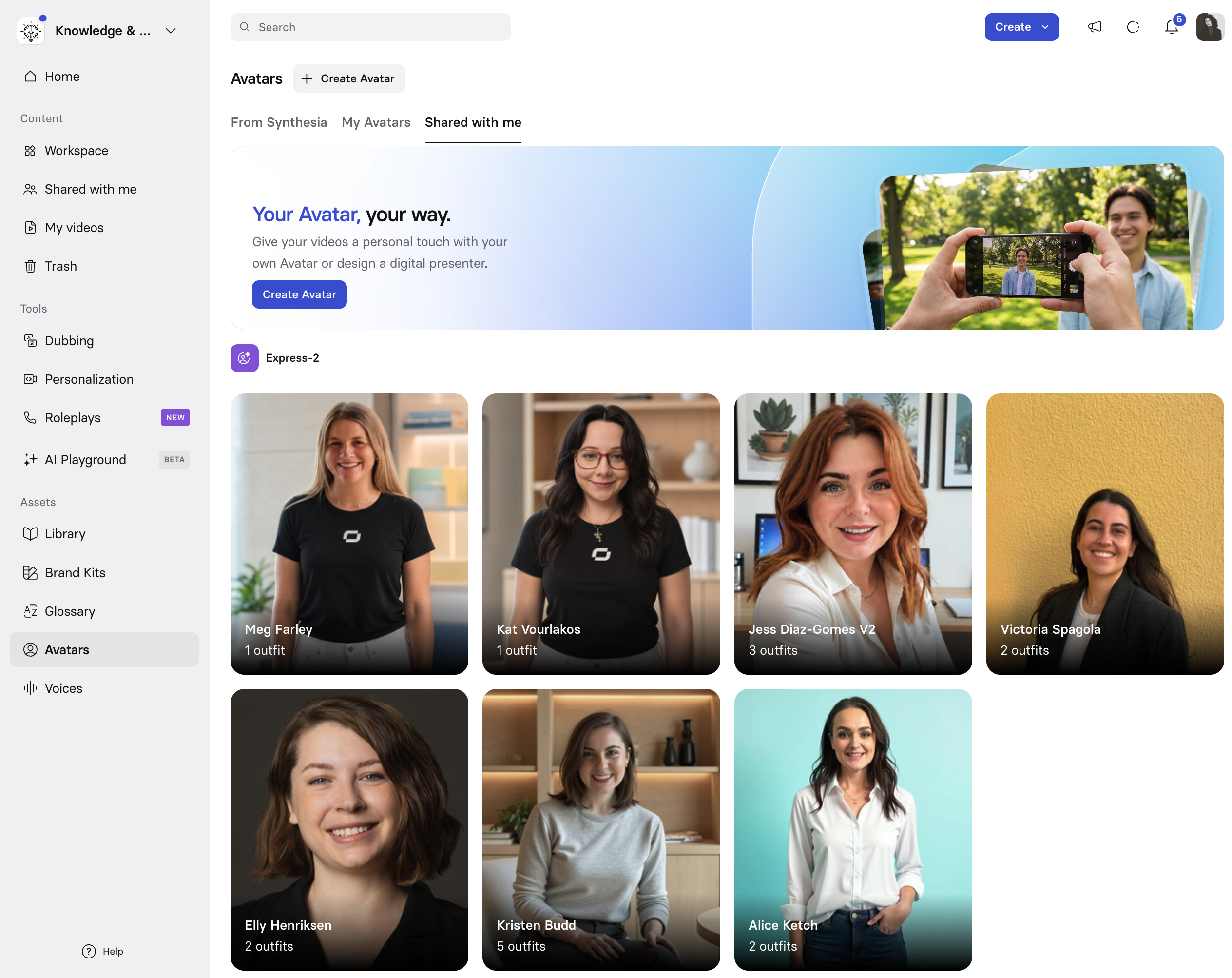
Task: Select the Shared with me tab
Action: 473,122
